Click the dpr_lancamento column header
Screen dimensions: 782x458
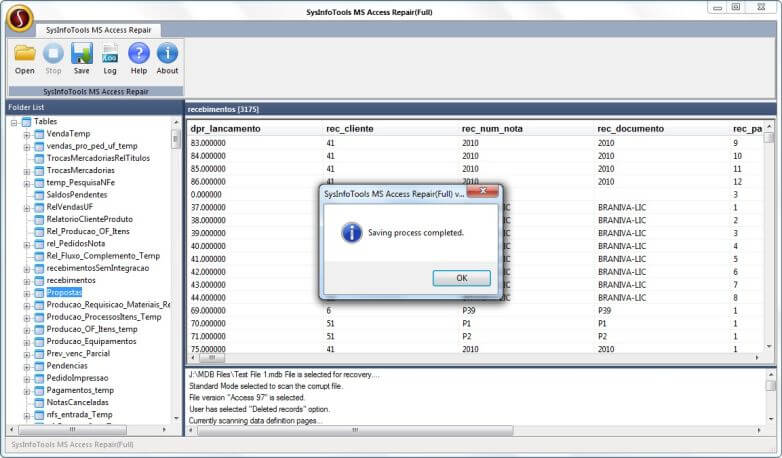click(225, 129)
